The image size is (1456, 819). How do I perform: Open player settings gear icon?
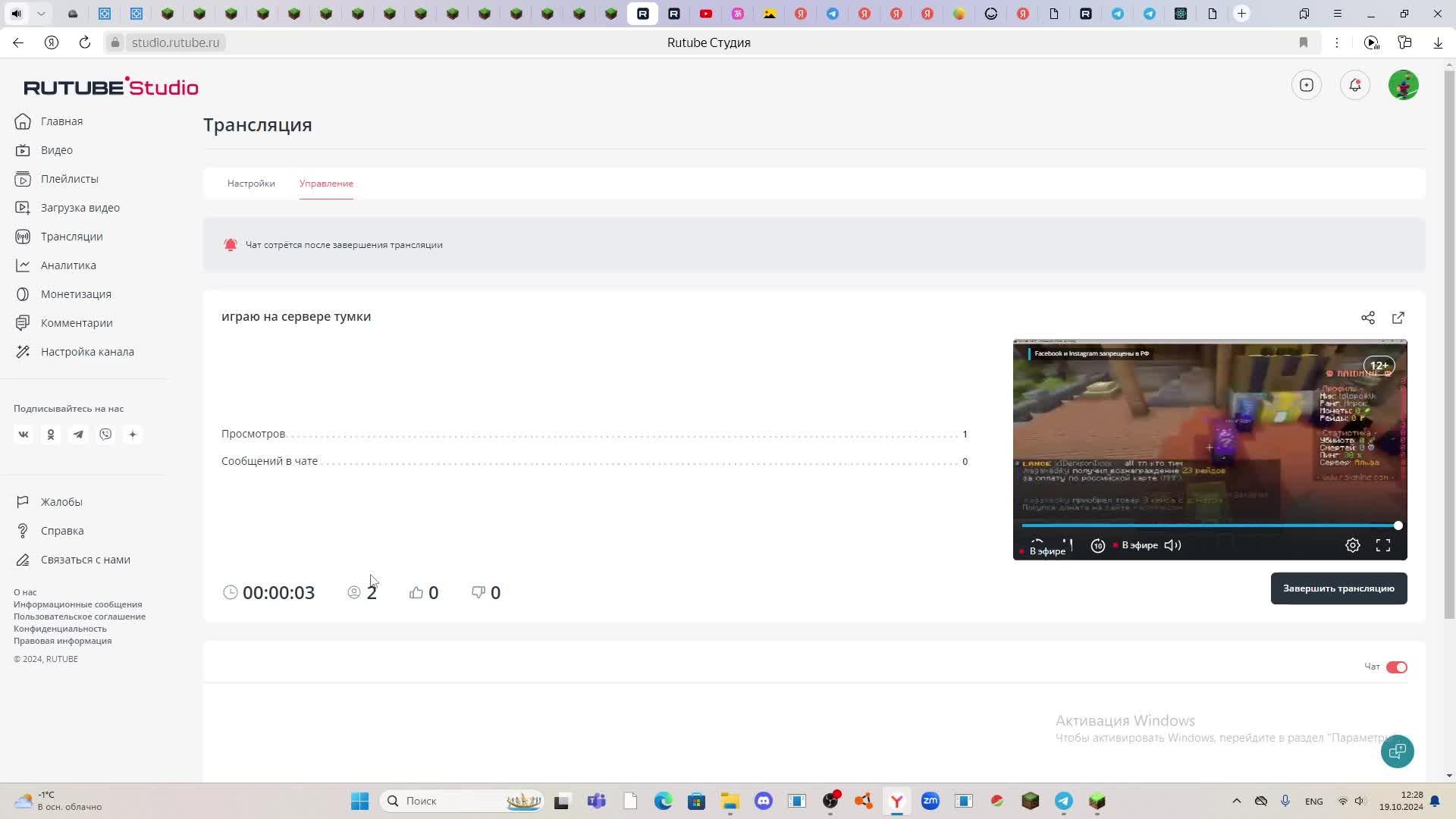1352,545
